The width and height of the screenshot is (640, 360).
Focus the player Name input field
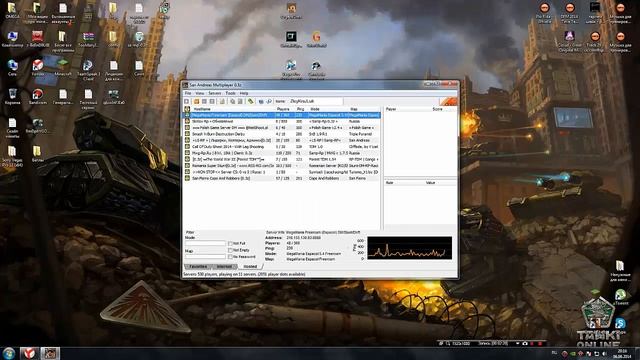[315, 101]
